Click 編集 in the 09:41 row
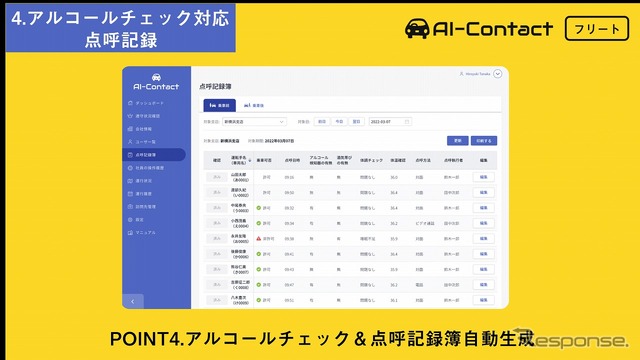Viewport: 640px width, 360px height. click(x=484, y=254)
